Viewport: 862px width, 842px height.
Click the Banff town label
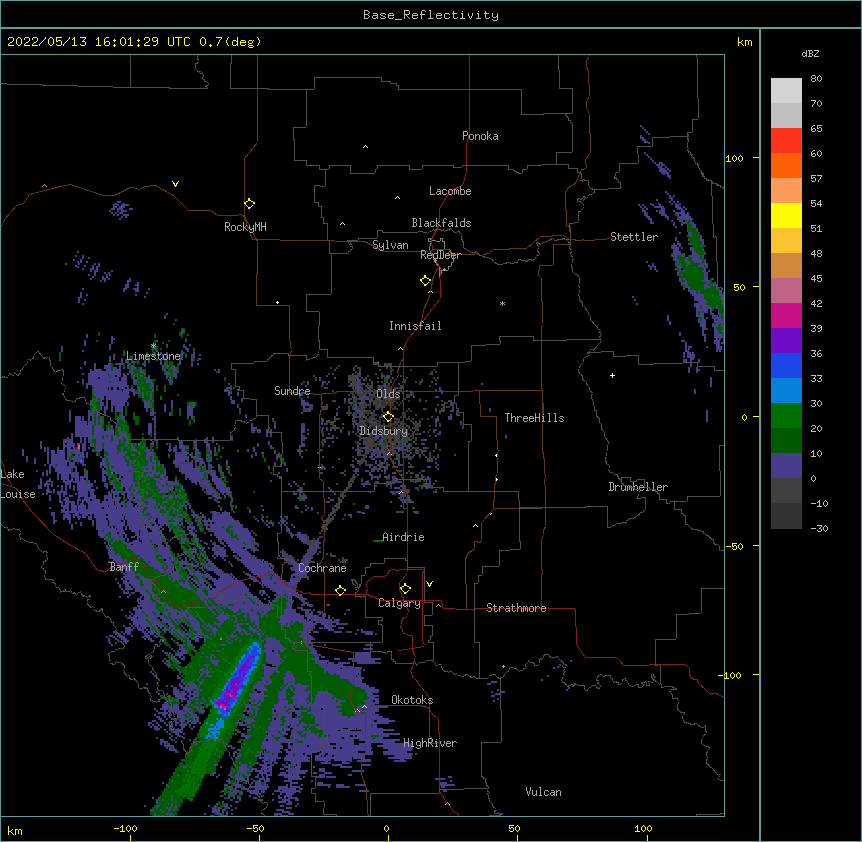click(124, 567)
